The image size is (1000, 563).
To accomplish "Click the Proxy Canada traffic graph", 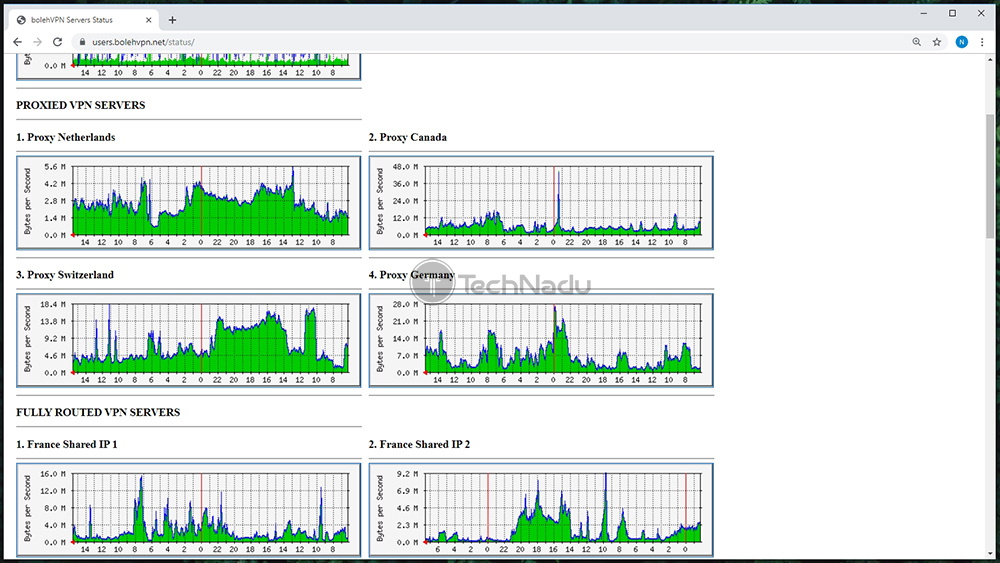I will click(541, 203).
